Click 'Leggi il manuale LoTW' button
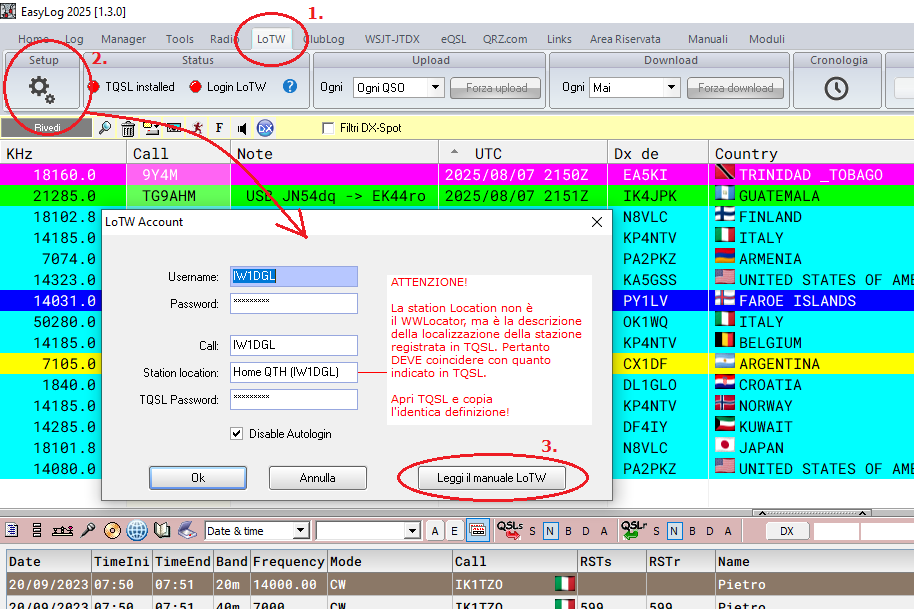 pyautogui.click(x=491, y=478)
